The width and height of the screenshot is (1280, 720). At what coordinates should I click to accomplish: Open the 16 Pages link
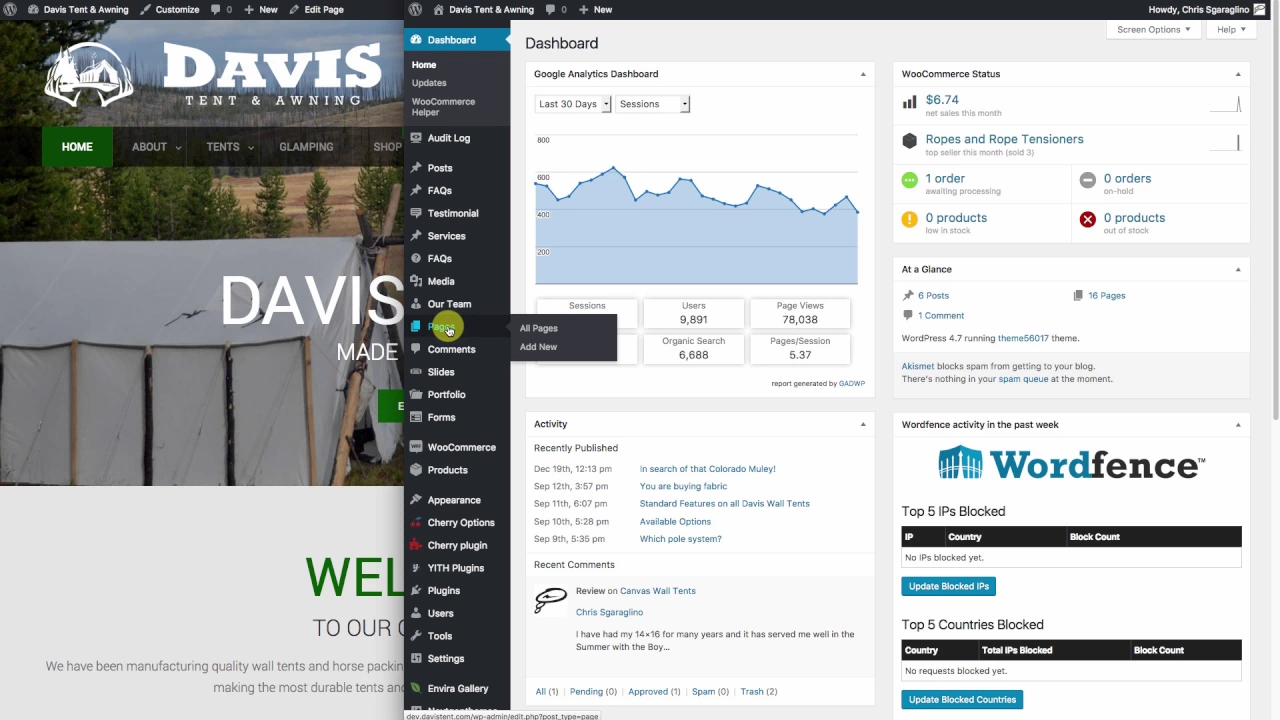coord(1106,296)
